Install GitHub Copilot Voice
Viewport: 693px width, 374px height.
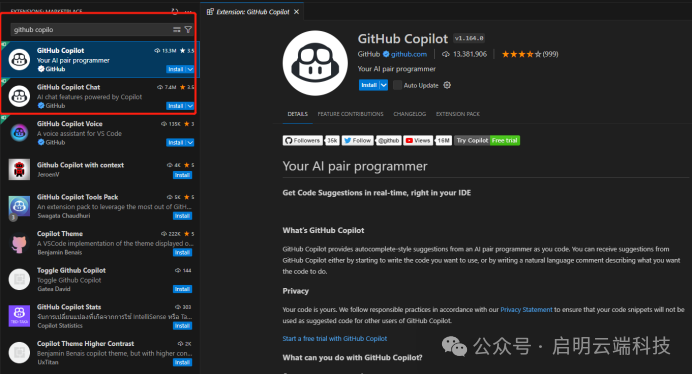coord(176,142)
